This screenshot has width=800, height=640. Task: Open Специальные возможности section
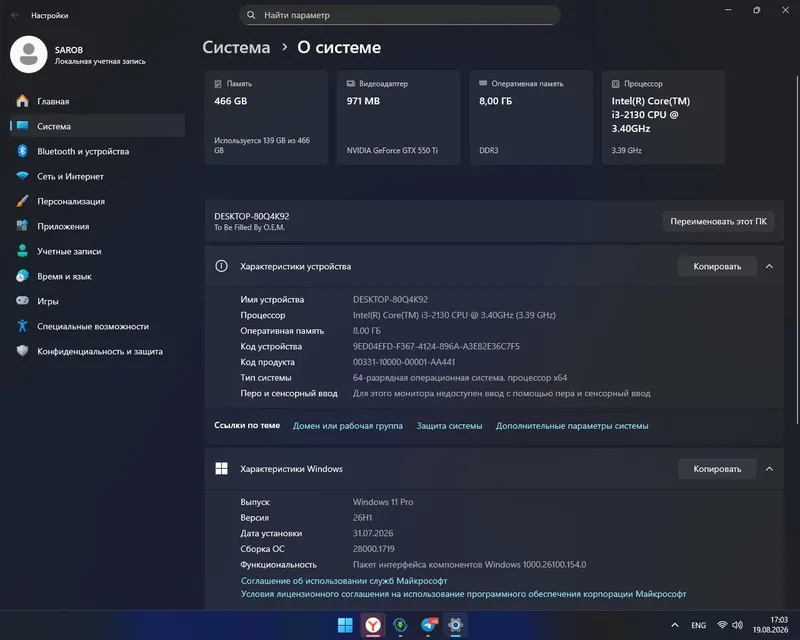coord(97,326)
